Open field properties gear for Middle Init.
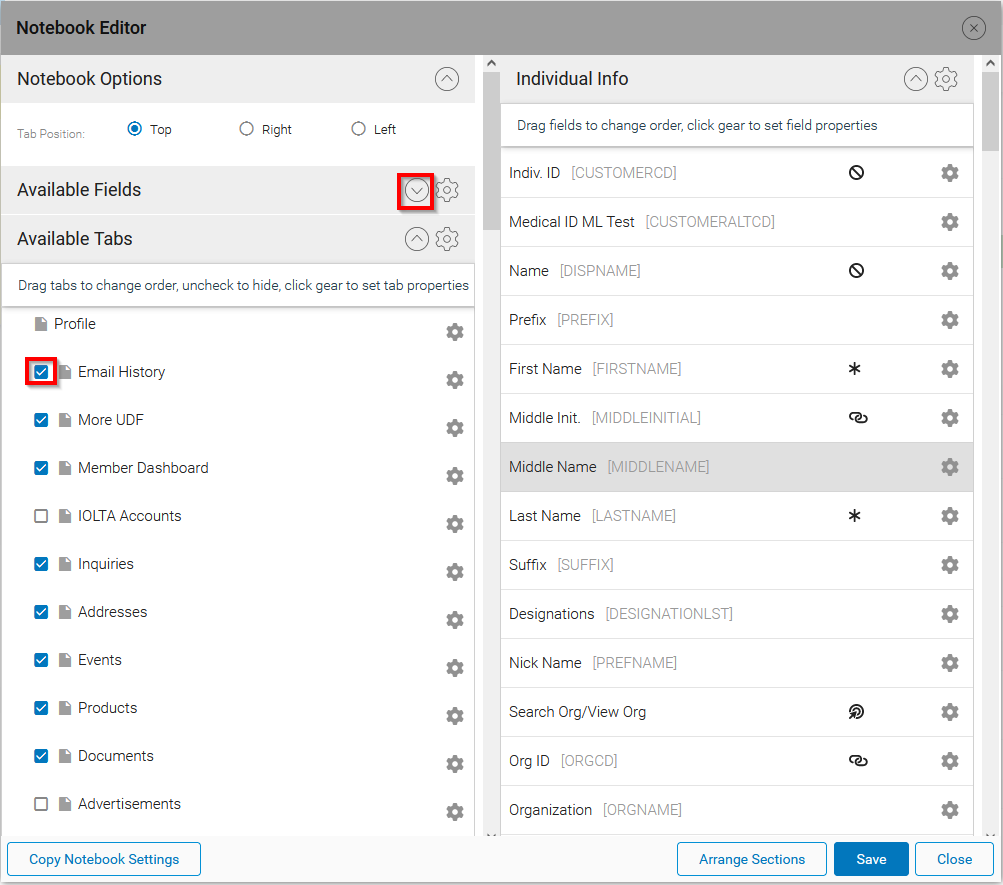1003x885 pixels. pos(950,418)
